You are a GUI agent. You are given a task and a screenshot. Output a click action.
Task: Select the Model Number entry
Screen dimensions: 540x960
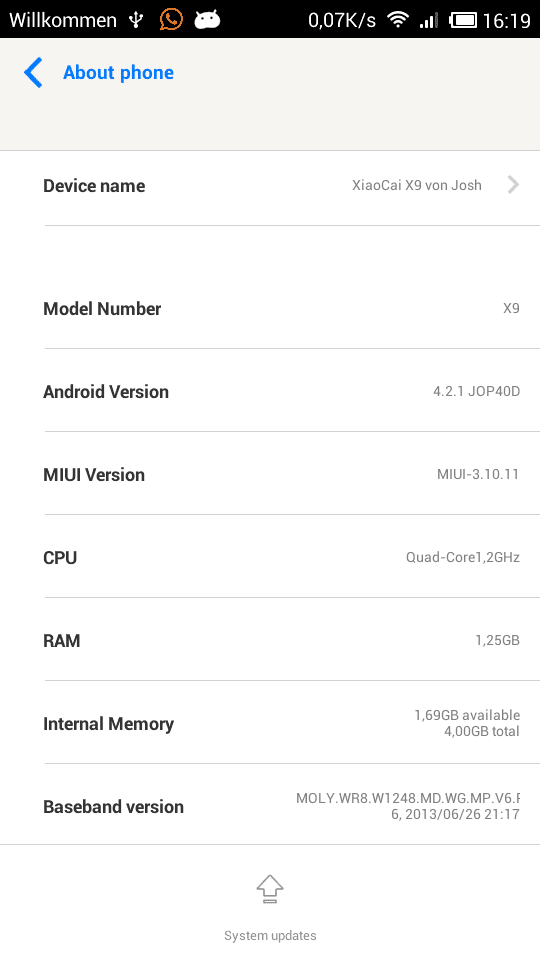270,309
